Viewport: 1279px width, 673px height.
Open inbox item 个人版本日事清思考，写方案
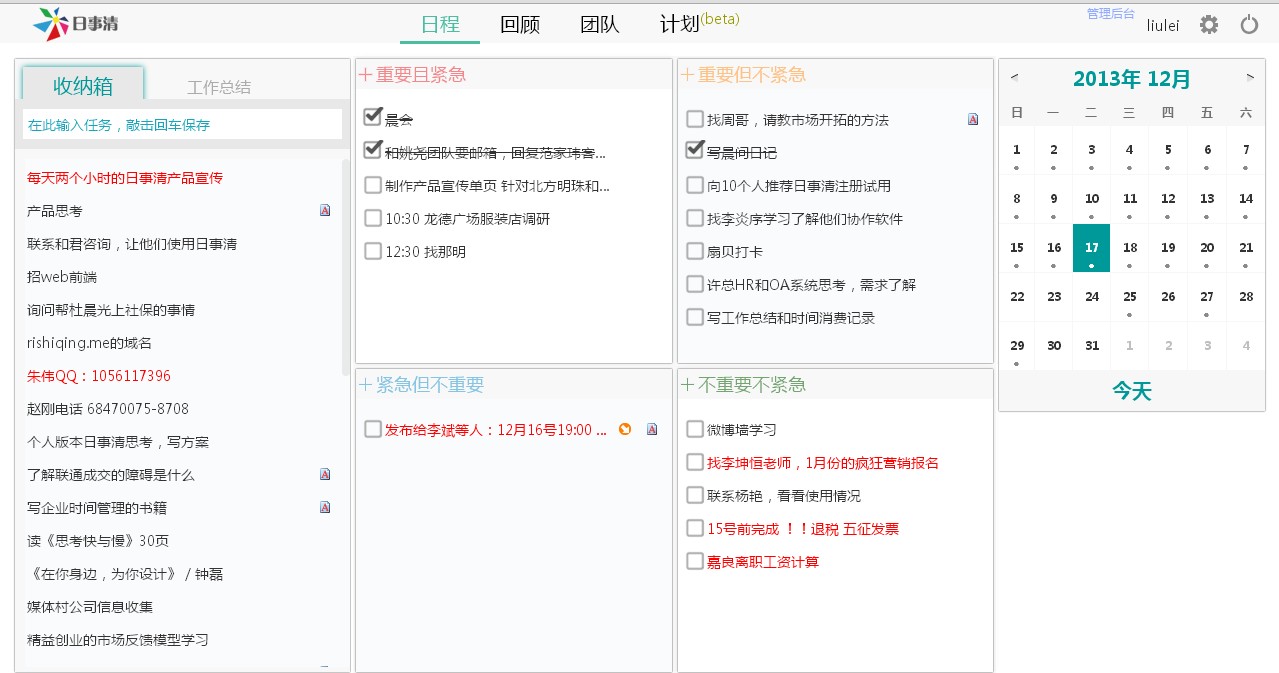click(x=118, y=442)
